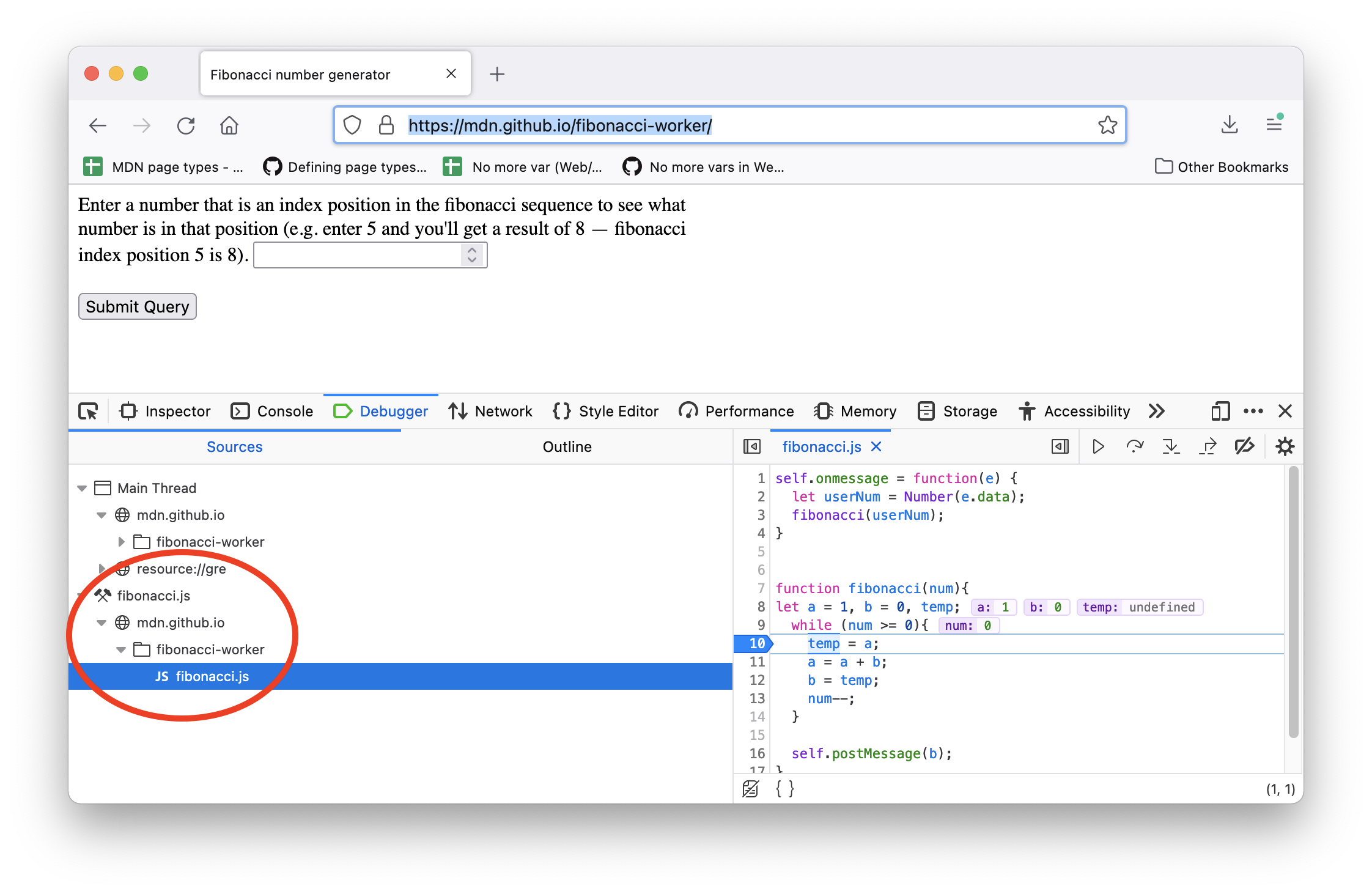Viewport: 1372px width, 894px height.
Task: Open the Network panel
Action: 490,411
